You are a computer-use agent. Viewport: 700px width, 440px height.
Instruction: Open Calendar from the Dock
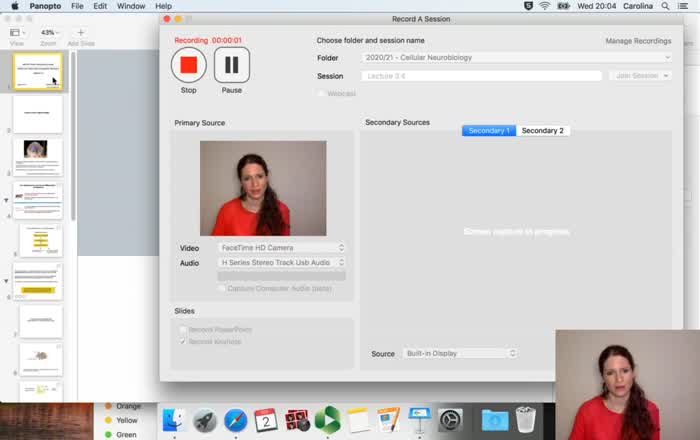point(266,420)
